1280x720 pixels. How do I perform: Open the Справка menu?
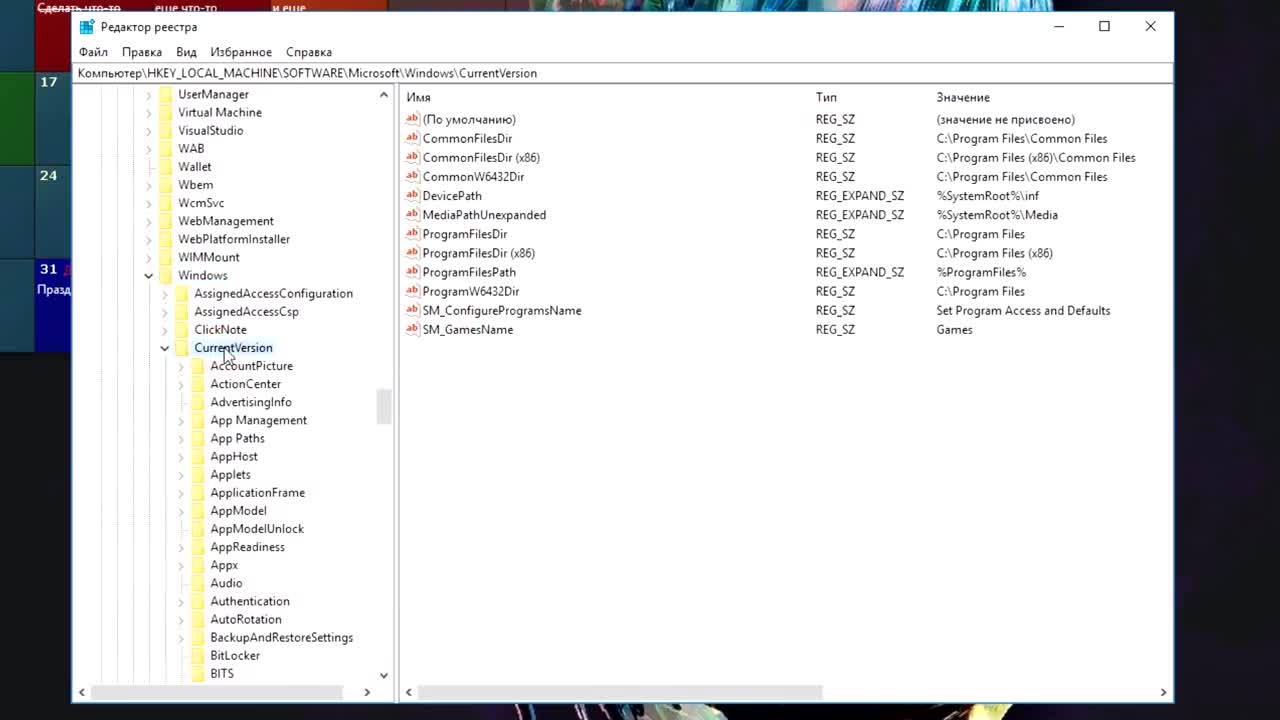309,52
